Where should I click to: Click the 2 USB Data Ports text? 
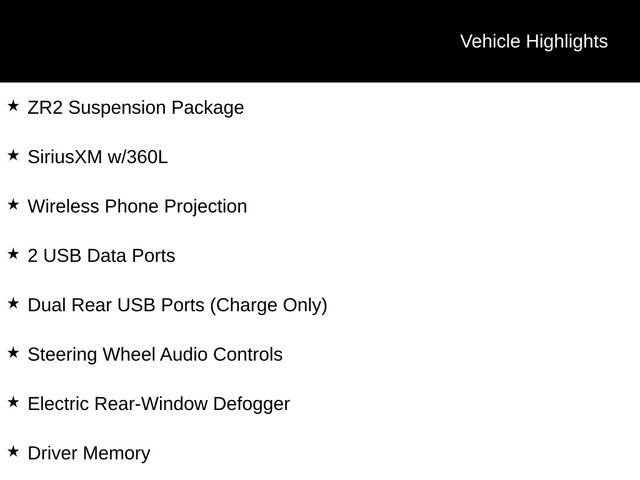(x=101, y=256)
